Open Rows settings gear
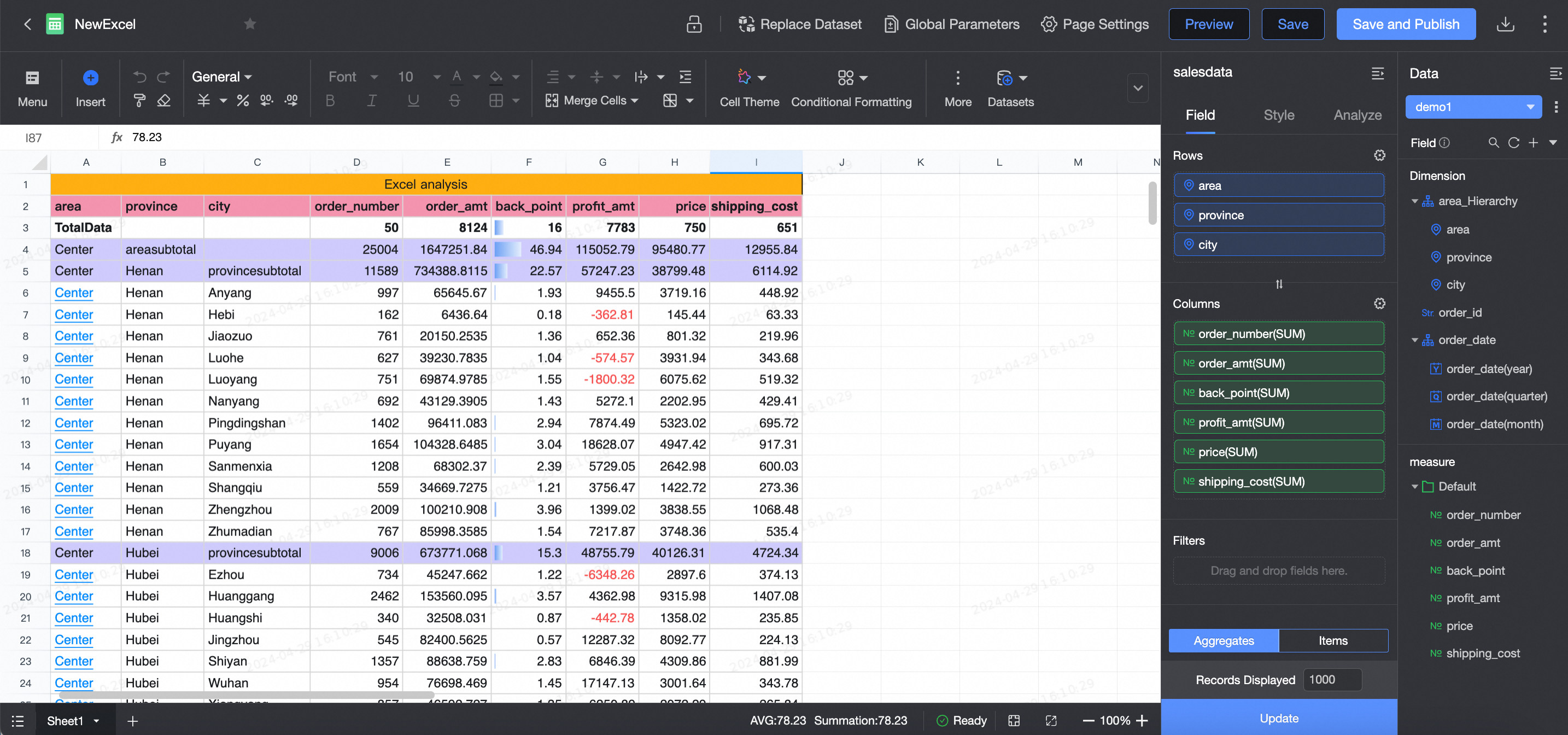This screenshot has height=735, width=1568. 1379,155
